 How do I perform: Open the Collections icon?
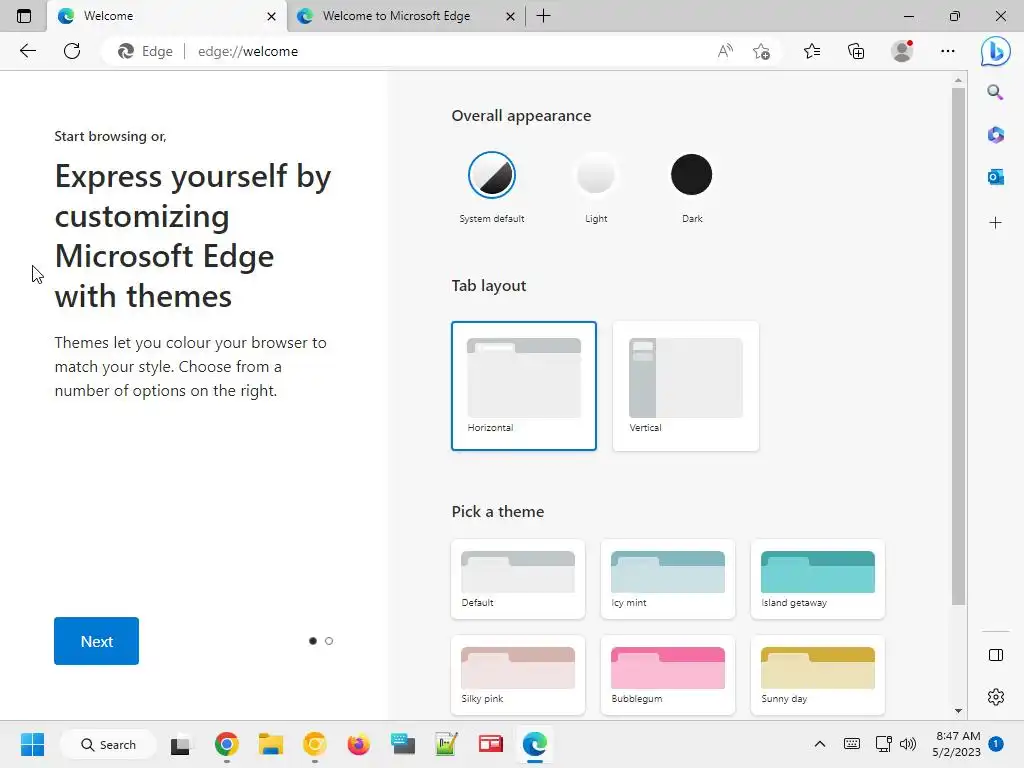pos(856,51)
